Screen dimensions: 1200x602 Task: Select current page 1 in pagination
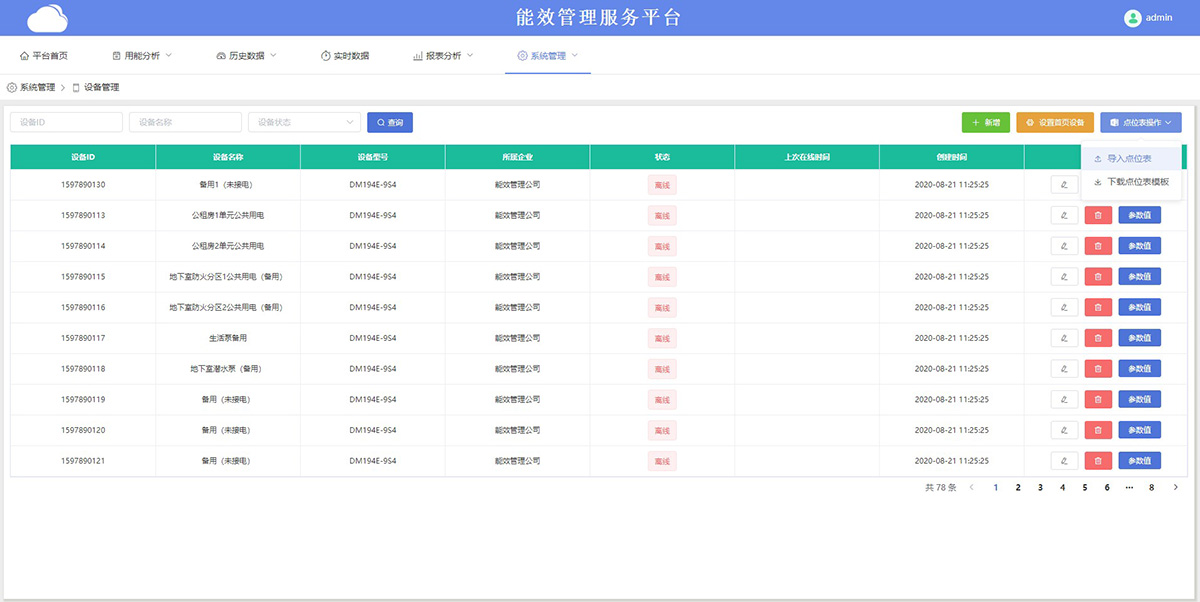996,488
